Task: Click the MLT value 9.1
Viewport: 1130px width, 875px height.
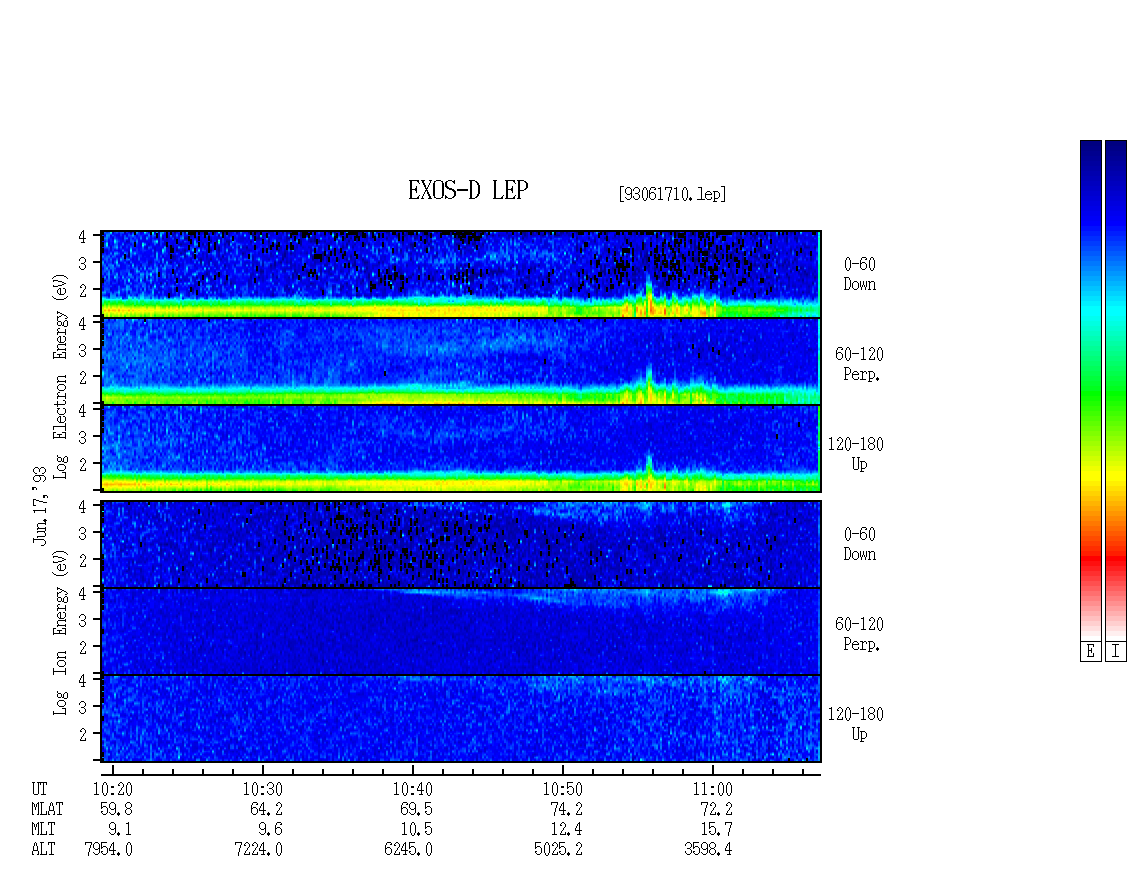Action: [x=120, y=830]
